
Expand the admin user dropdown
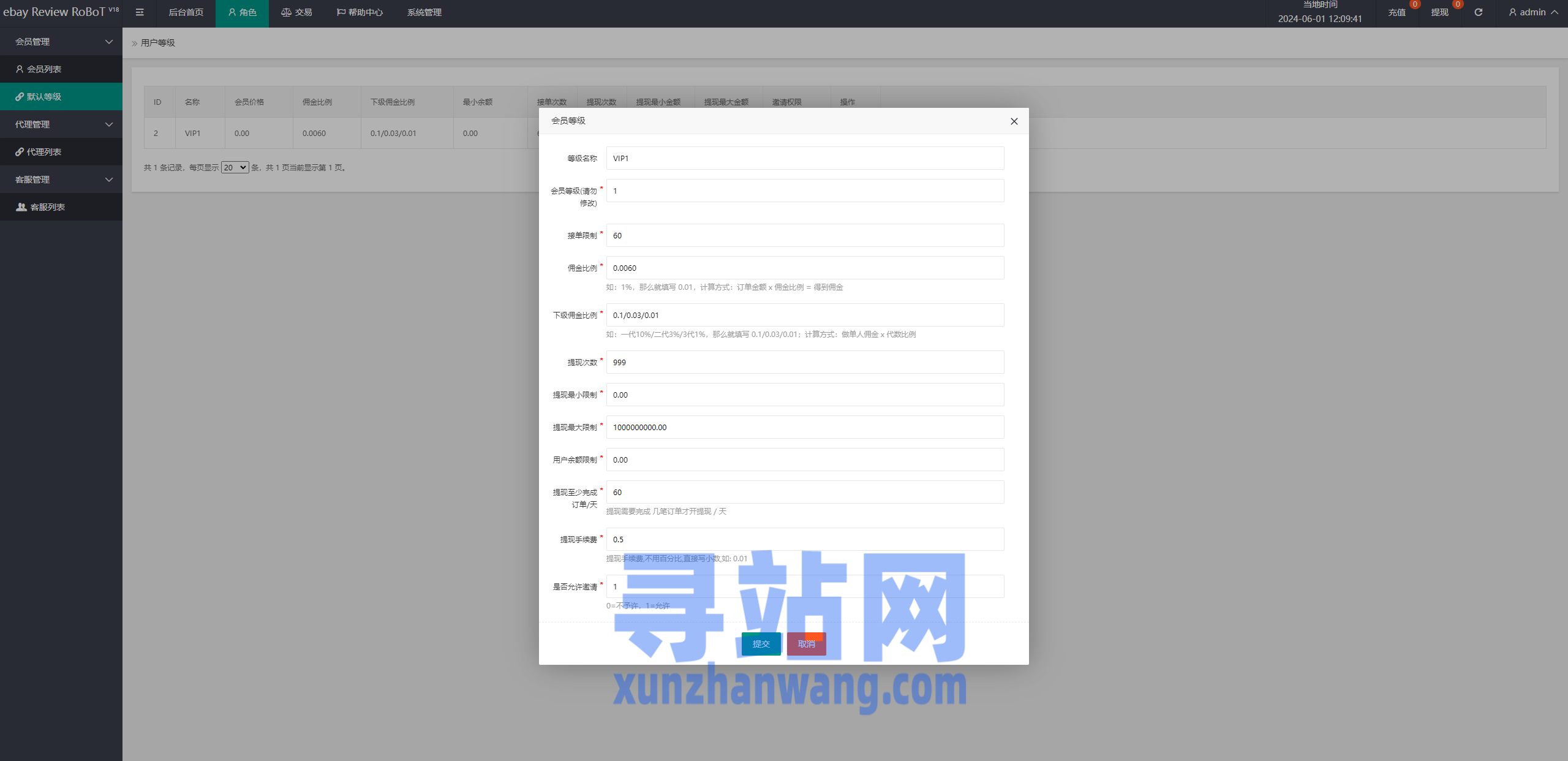tap(1534, 12)
